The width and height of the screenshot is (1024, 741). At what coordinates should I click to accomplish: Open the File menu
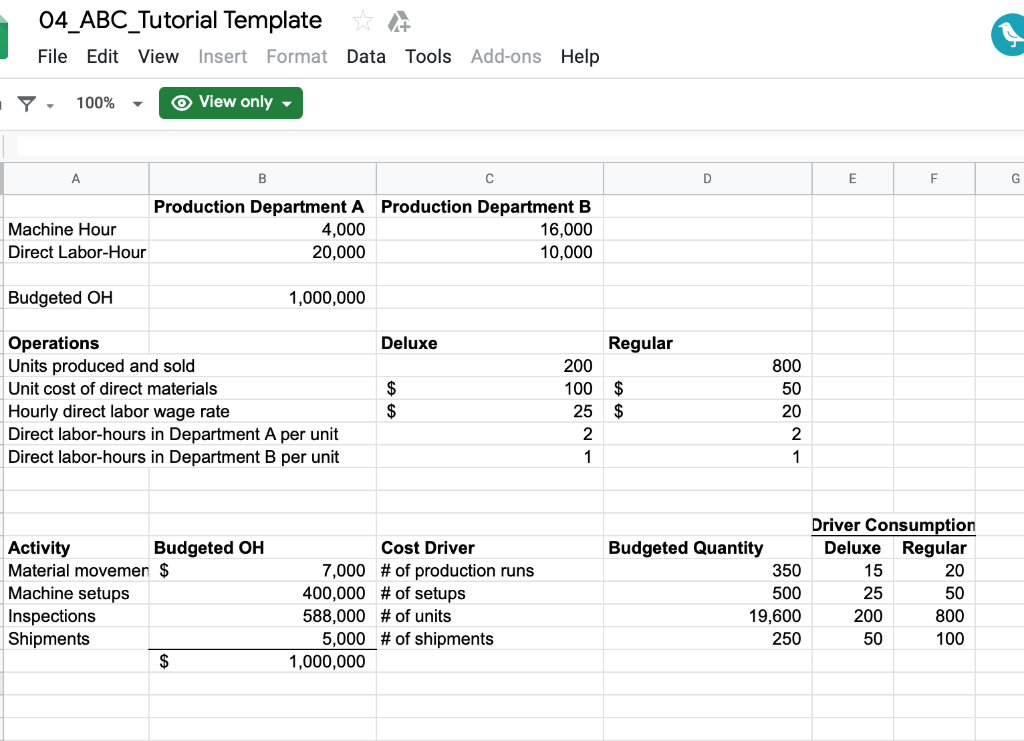[52, 57]
